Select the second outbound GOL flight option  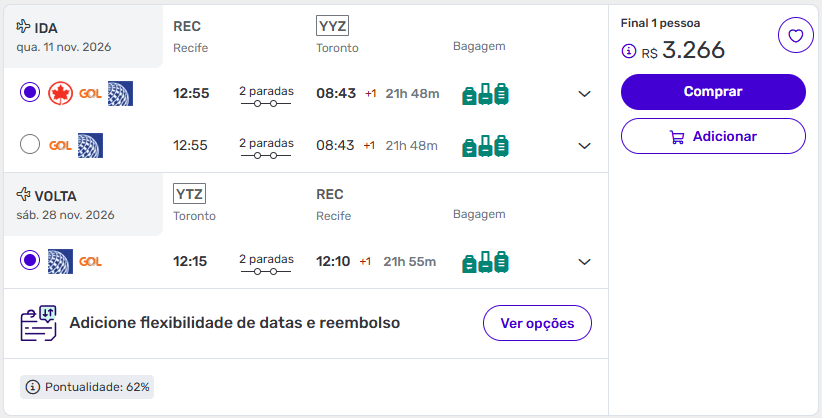point(30,146)
